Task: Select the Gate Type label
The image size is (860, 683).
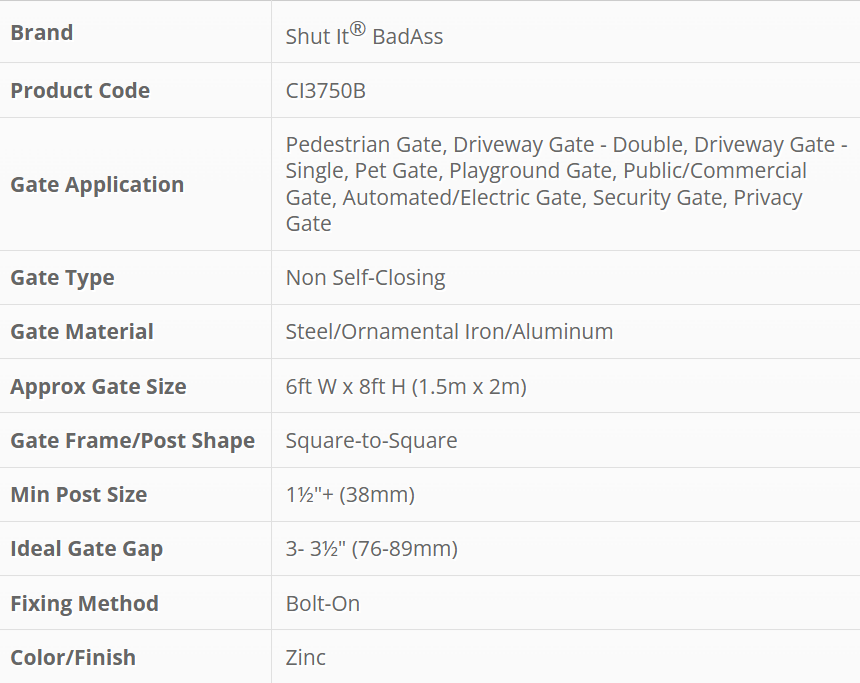Action: tap(62, 278)
